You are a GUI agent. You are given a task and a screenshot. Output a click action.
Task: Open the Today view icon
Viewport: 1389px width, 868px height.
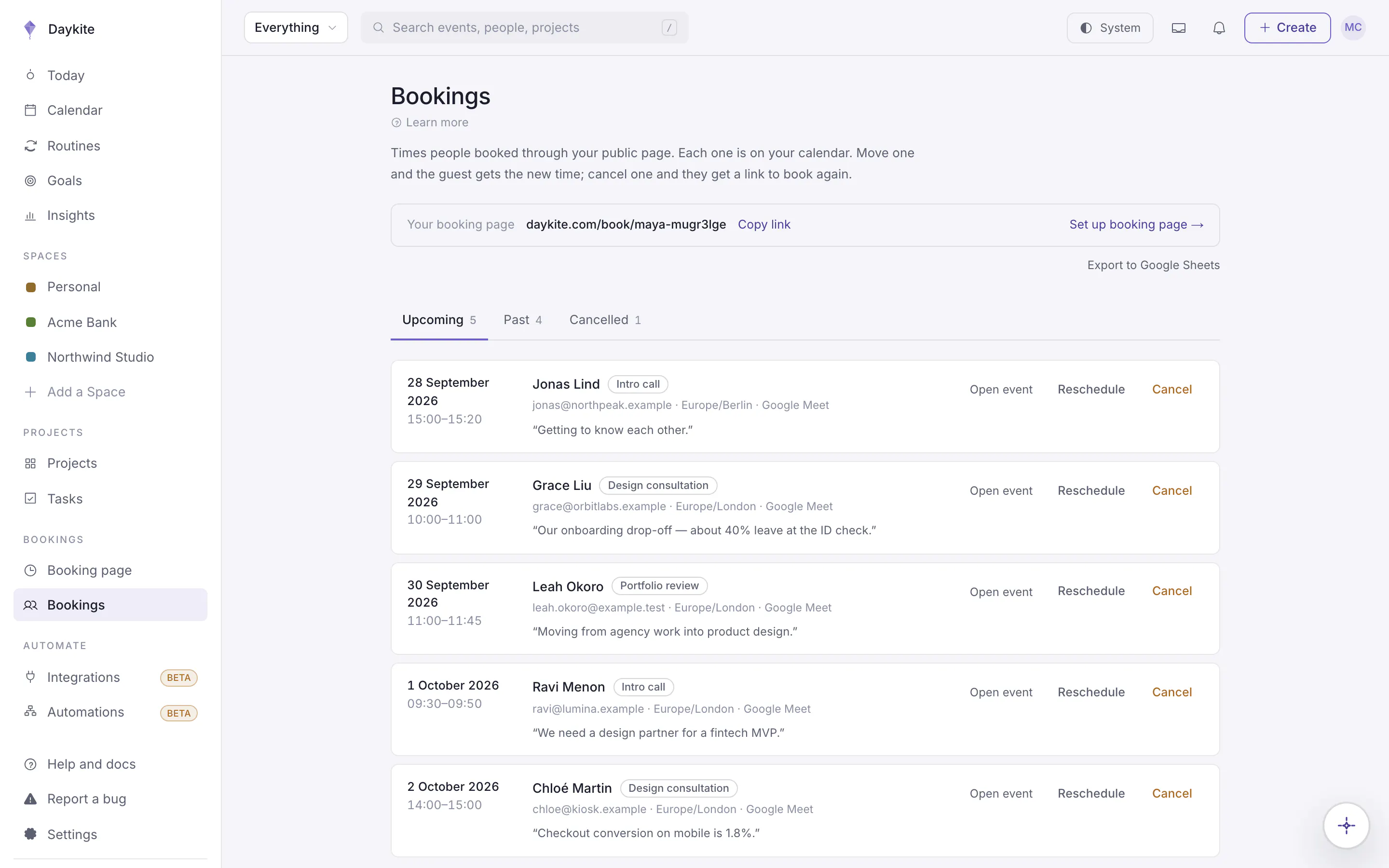point(30,75)
